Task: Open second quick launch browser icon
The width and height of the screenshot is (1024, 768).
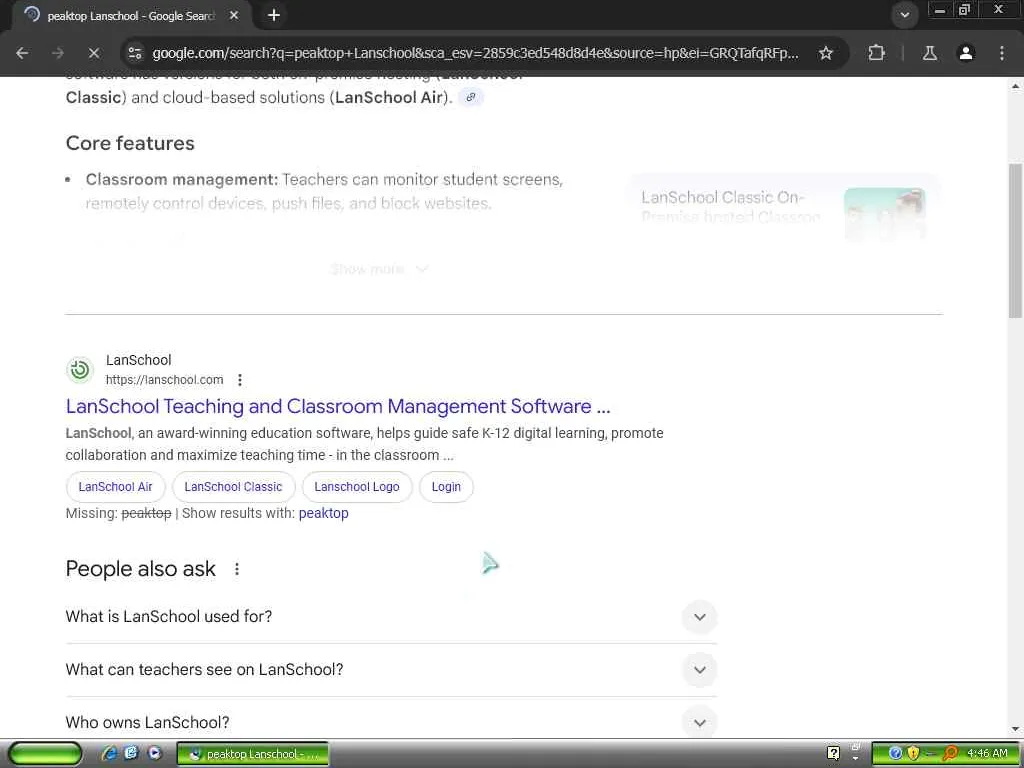Action: (131, 753)
